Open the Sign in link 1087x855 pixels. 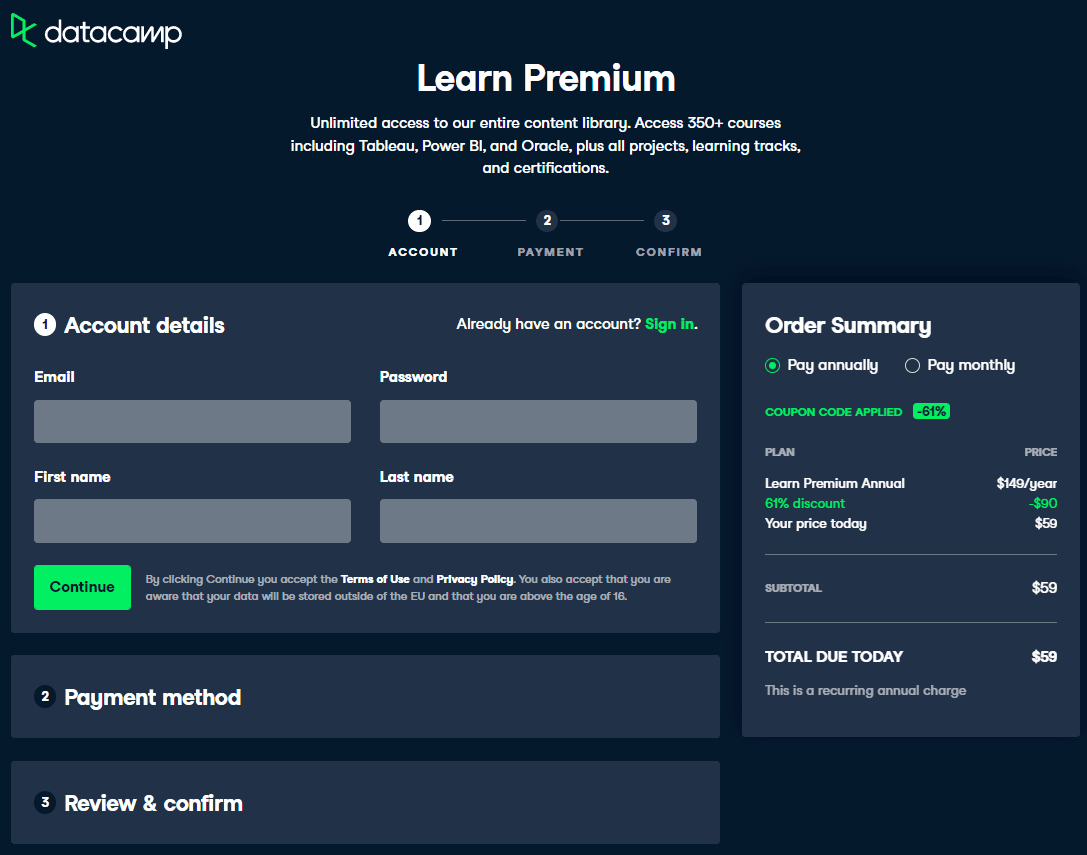(x=668, y=324)
